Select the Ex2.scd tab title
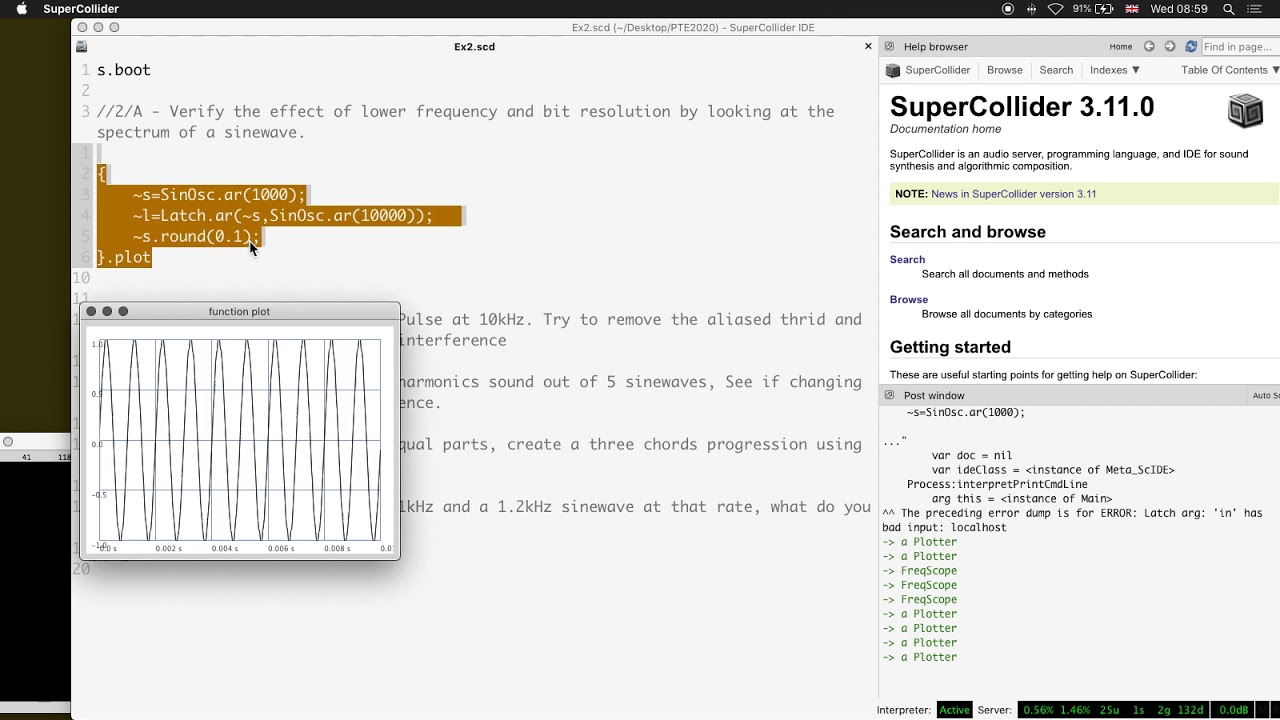Viewport: 1280px width, 720px height. pos(474,47)
